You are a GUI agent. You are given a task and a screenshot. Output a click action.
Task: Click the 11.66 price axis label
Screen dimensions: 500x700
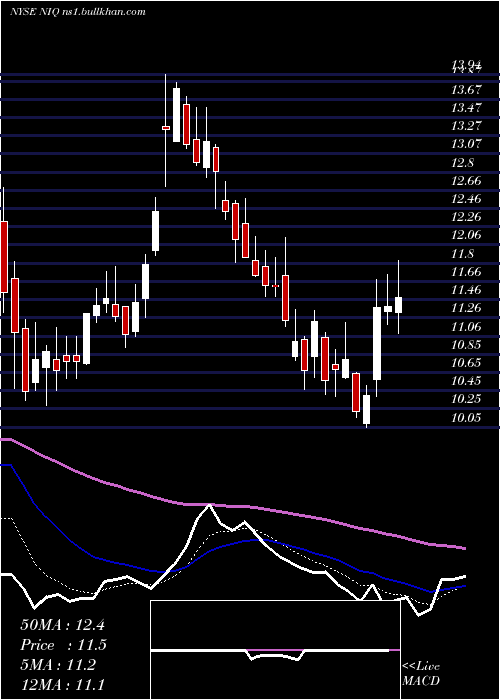[x=467, y=272]
